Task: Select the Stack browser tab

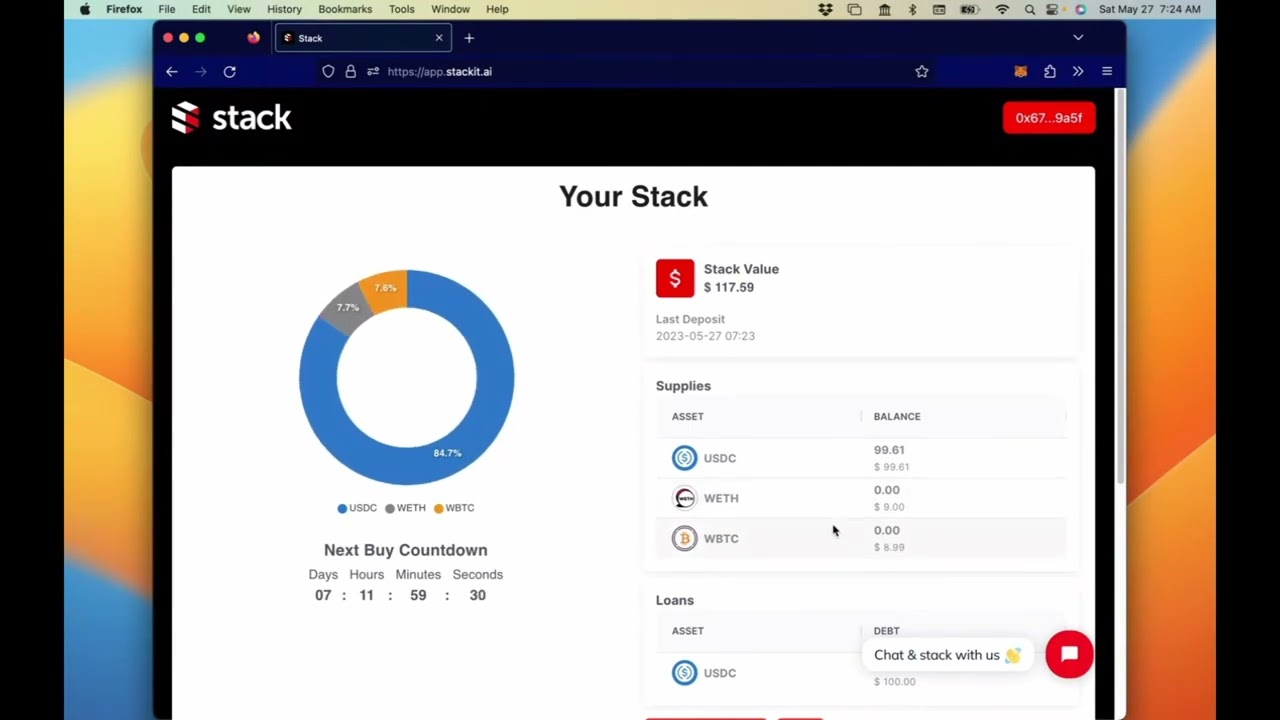Action: click(x=363, y=38)
